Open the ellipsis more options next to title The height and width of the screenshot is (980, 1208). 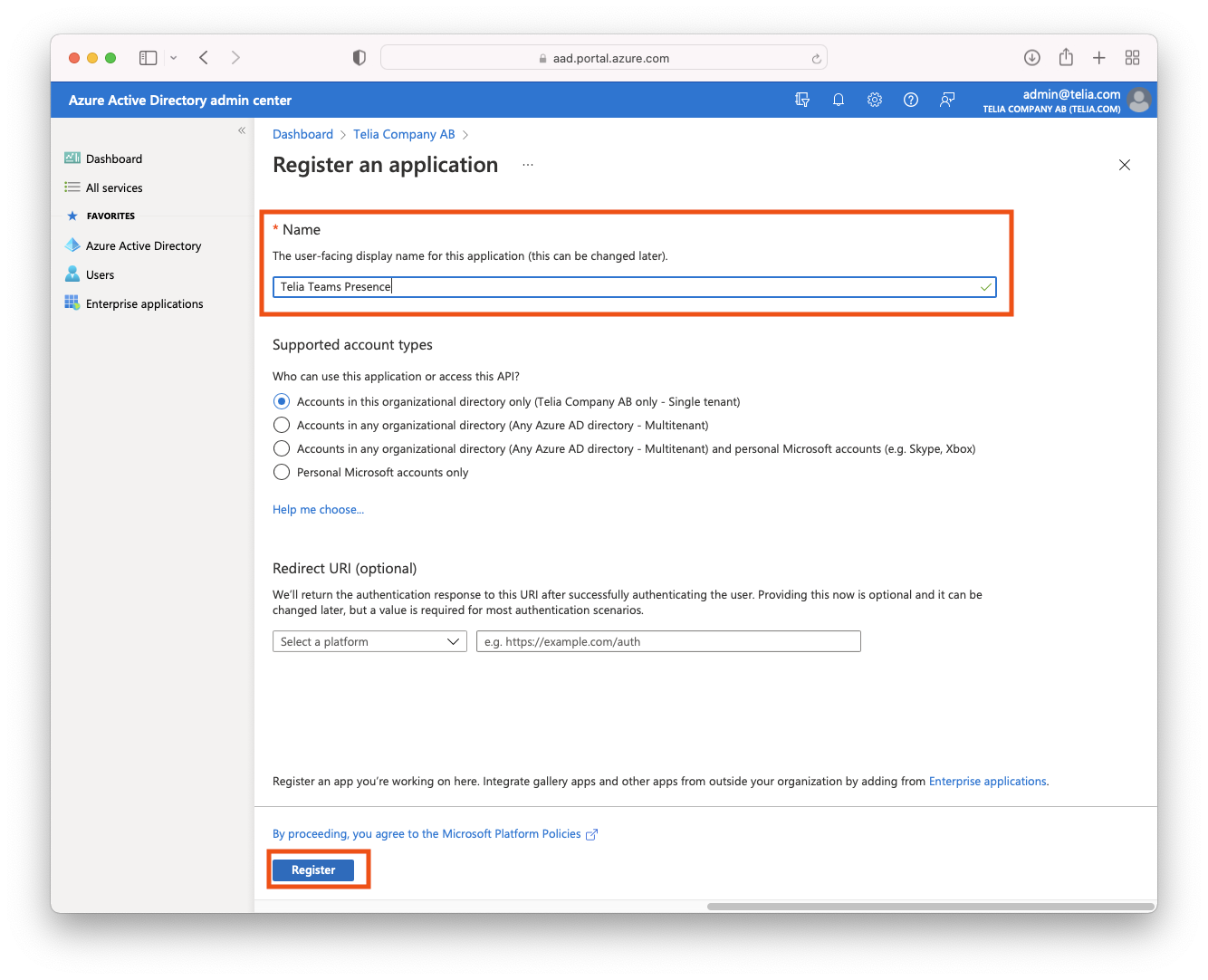point(528,165)
